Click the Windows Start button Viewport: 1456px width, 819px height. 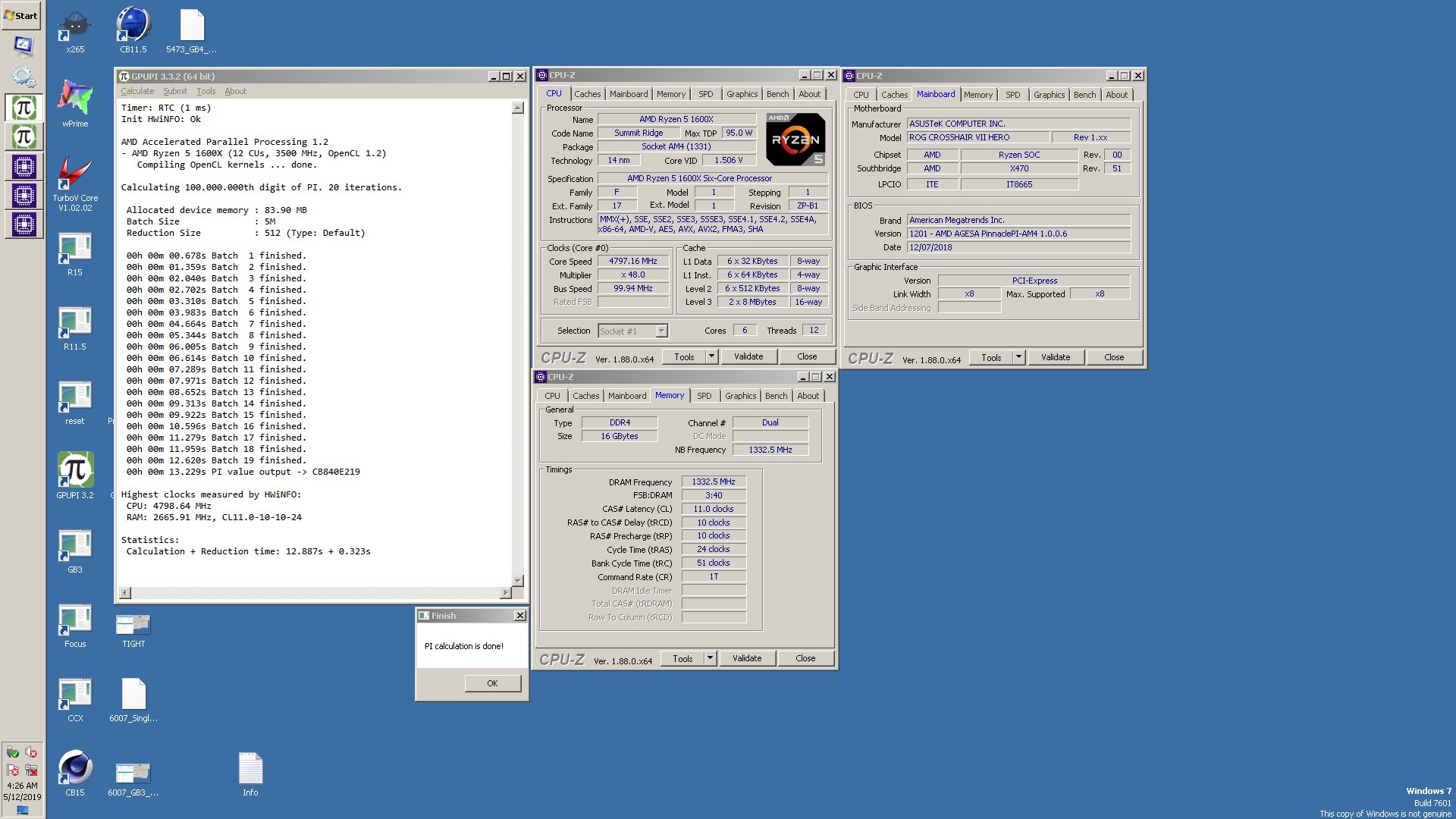click(x=21, y=15)
